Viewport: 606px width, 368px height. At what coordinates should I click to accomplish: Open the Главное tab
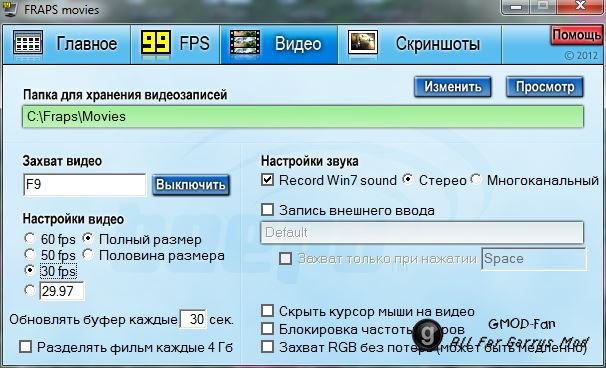coord(66,44)
